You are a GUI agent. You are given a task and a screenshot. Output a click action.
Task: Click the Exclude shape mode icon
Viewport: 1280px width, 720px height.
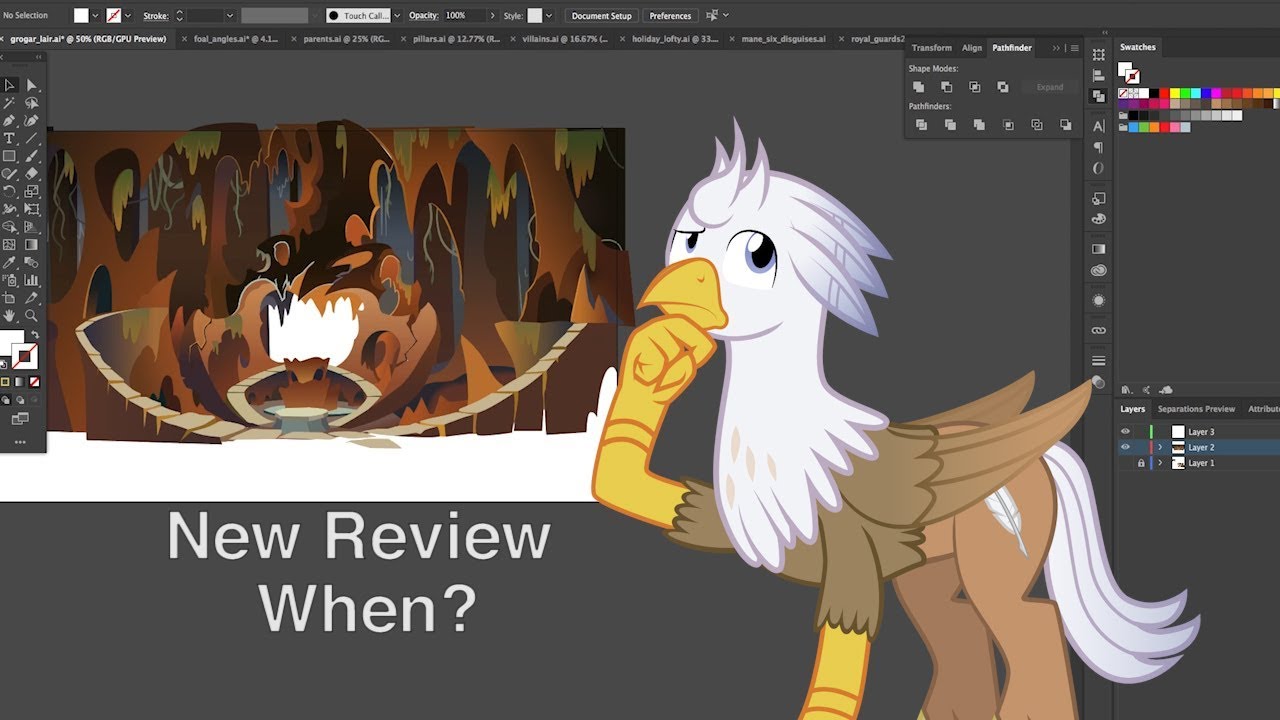(1003, 87)
